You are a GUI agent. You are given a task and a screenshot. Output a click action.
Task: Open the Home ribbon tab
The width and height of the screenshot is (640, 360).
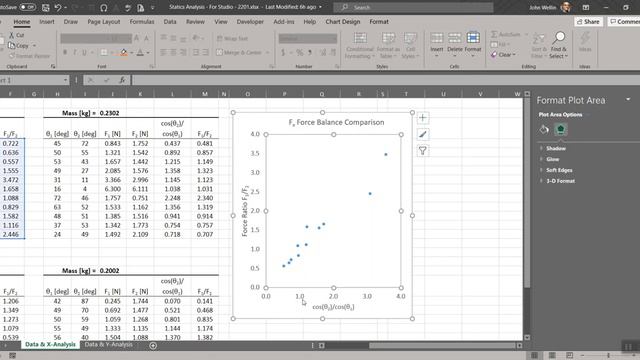22,22
